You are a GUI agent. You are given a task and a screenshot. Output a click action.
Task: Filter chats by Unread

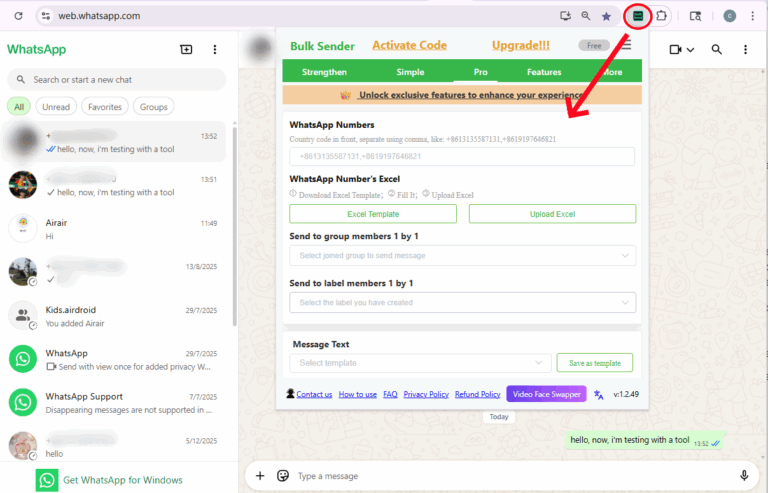[x=56, y=107]
